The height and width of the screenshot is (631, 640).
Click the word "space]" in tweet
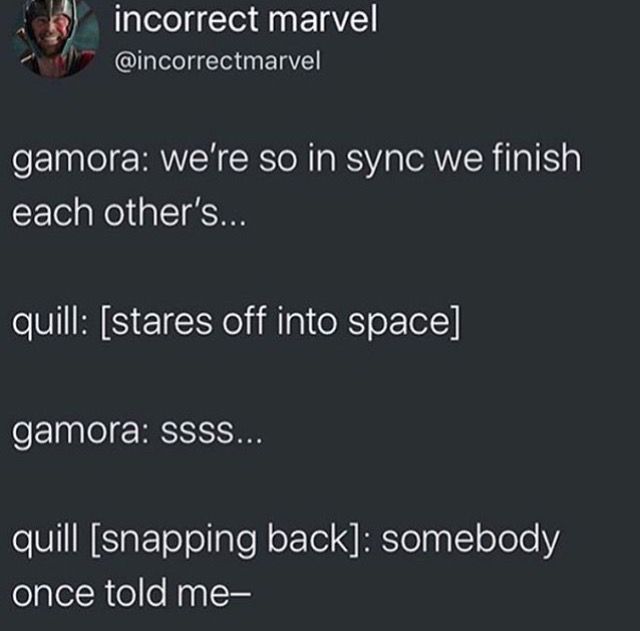click(x=404, y=322)
